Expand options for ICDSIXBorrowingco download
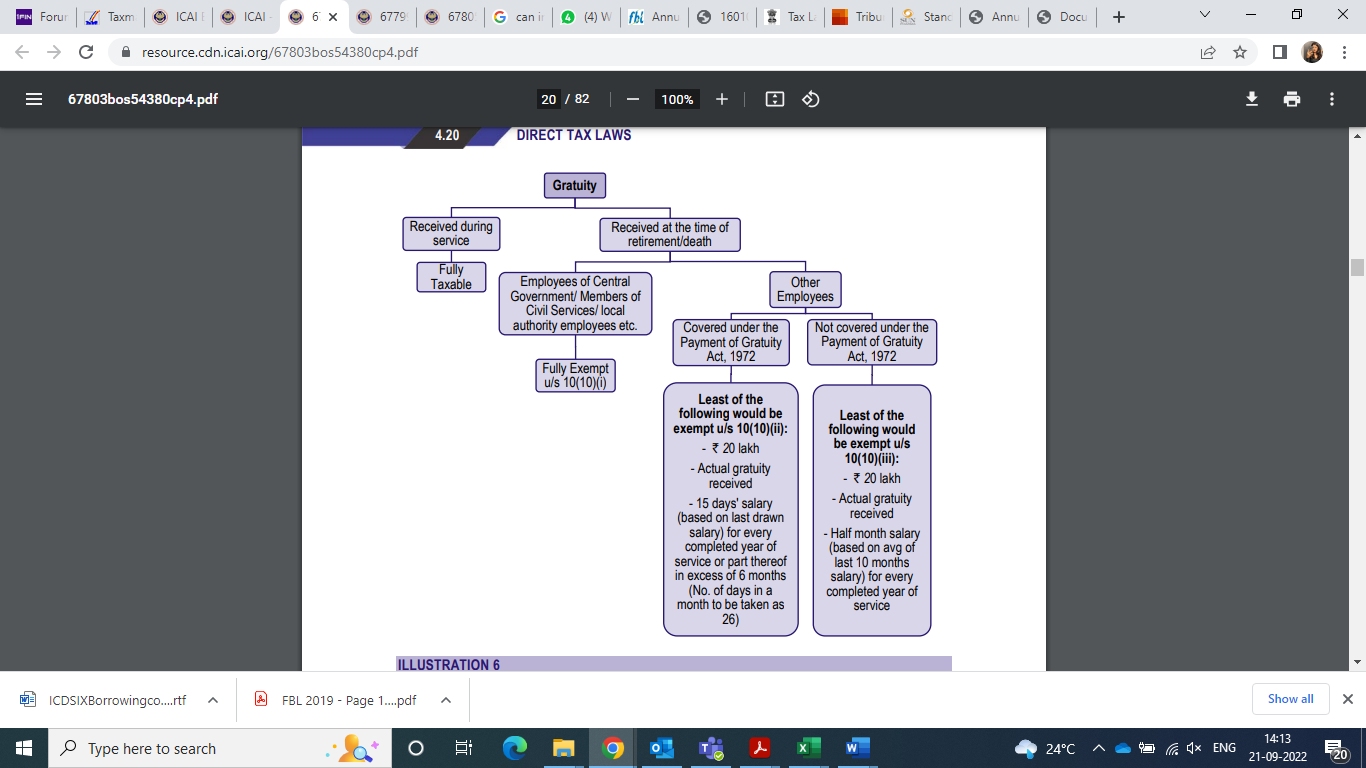This screenshot has height=768, width=1366. (x=212, y=700)
